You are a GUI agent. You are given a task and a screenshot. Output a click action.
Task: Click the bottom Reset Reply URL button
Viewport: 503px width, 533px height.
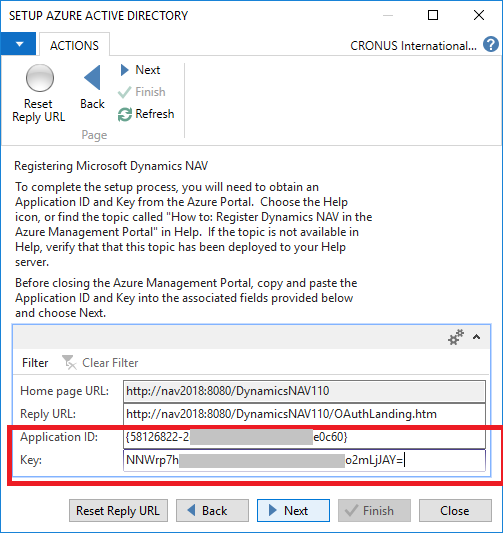(x=118, y=511)
